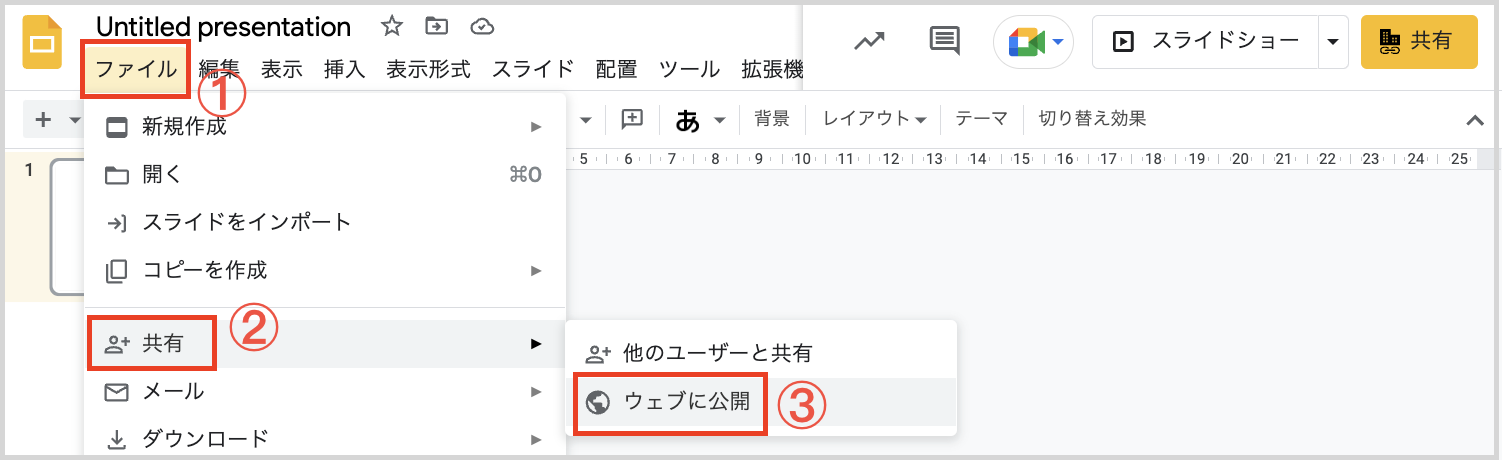Select コピーを作成 menu item
1502x460 pixels.
point(325,270)
